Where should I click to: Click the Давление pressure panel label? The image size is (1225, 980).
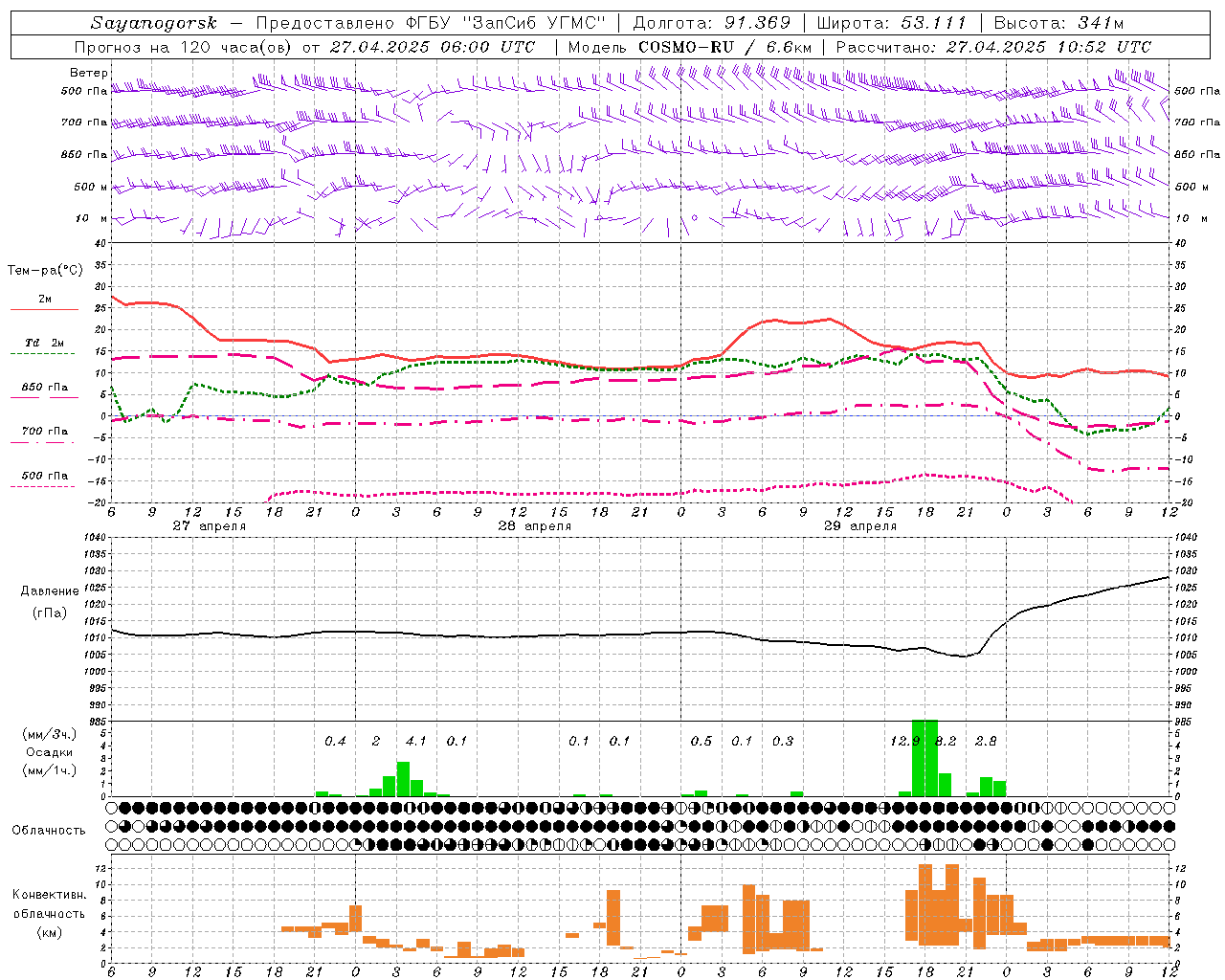(x=50, y=591)
